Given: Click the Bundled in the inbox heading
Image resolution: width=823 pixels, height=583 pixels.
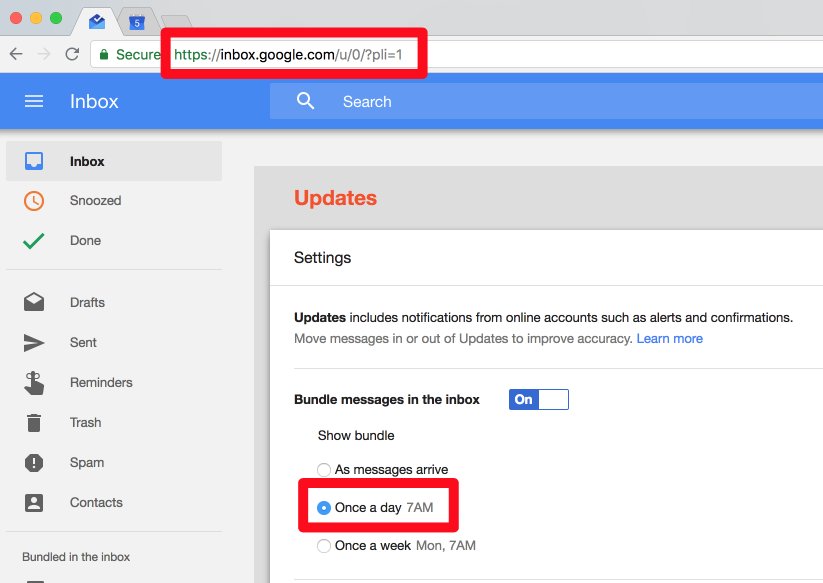Looking at the screenshot, I should point(76,557).
